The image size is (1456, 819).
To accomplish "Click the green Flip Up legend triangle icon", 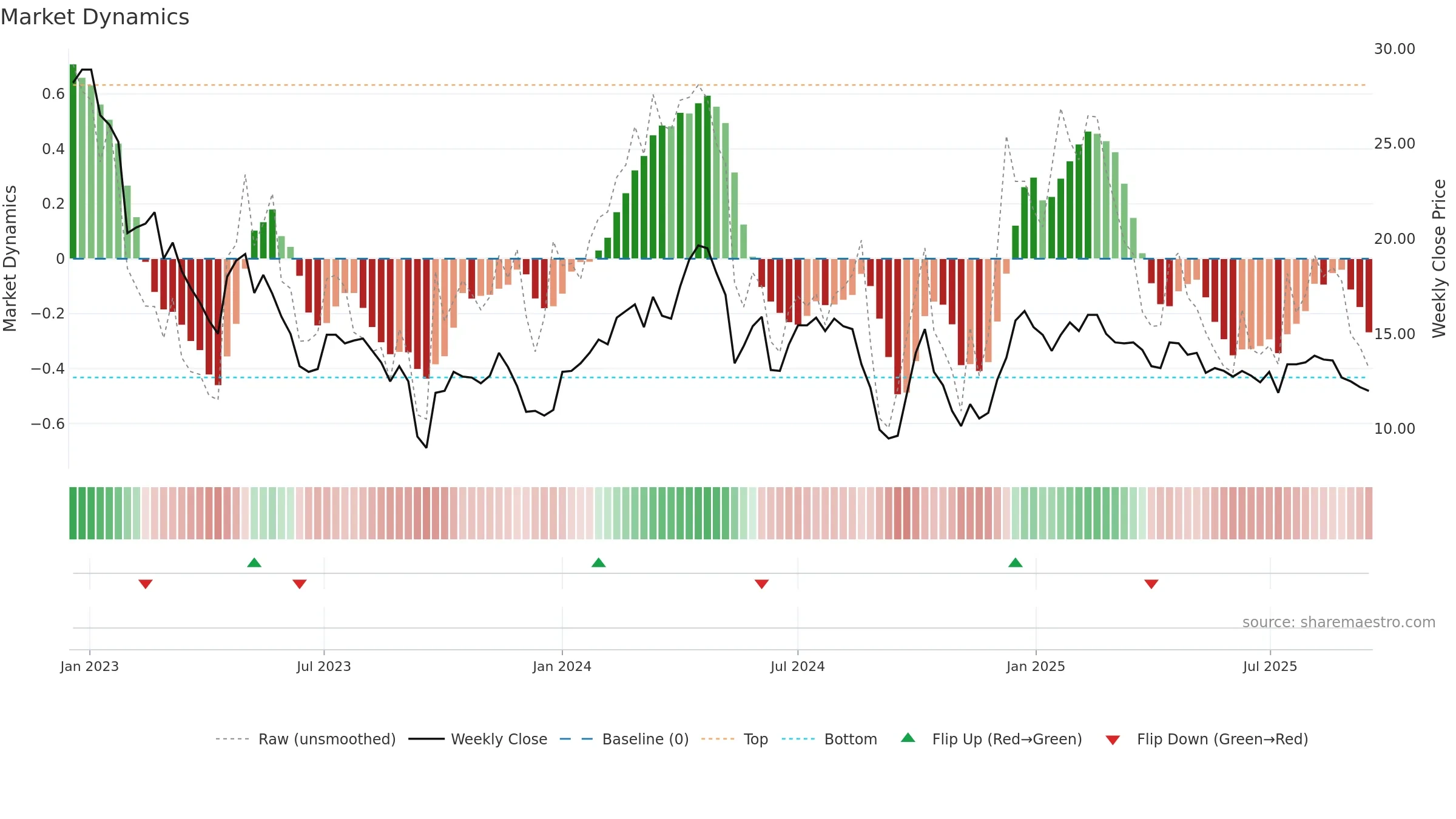I will click(x=908, y=738).
